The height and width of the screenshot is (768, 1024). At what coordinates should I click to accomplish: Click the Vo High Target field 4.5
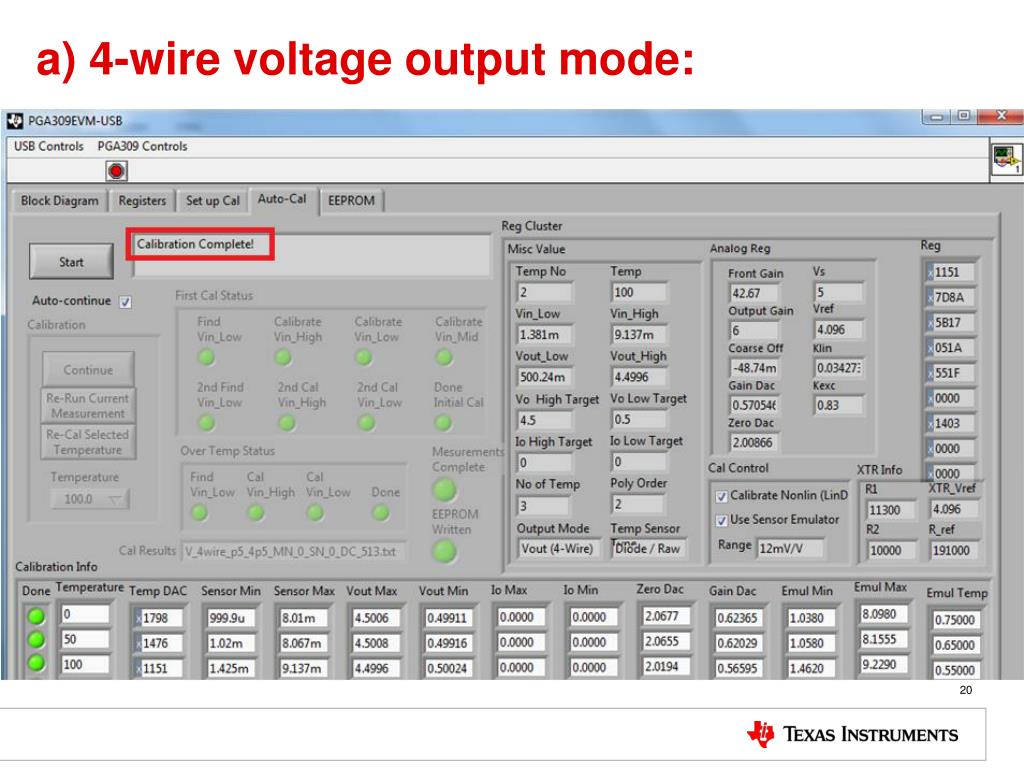tap(544, 420)
